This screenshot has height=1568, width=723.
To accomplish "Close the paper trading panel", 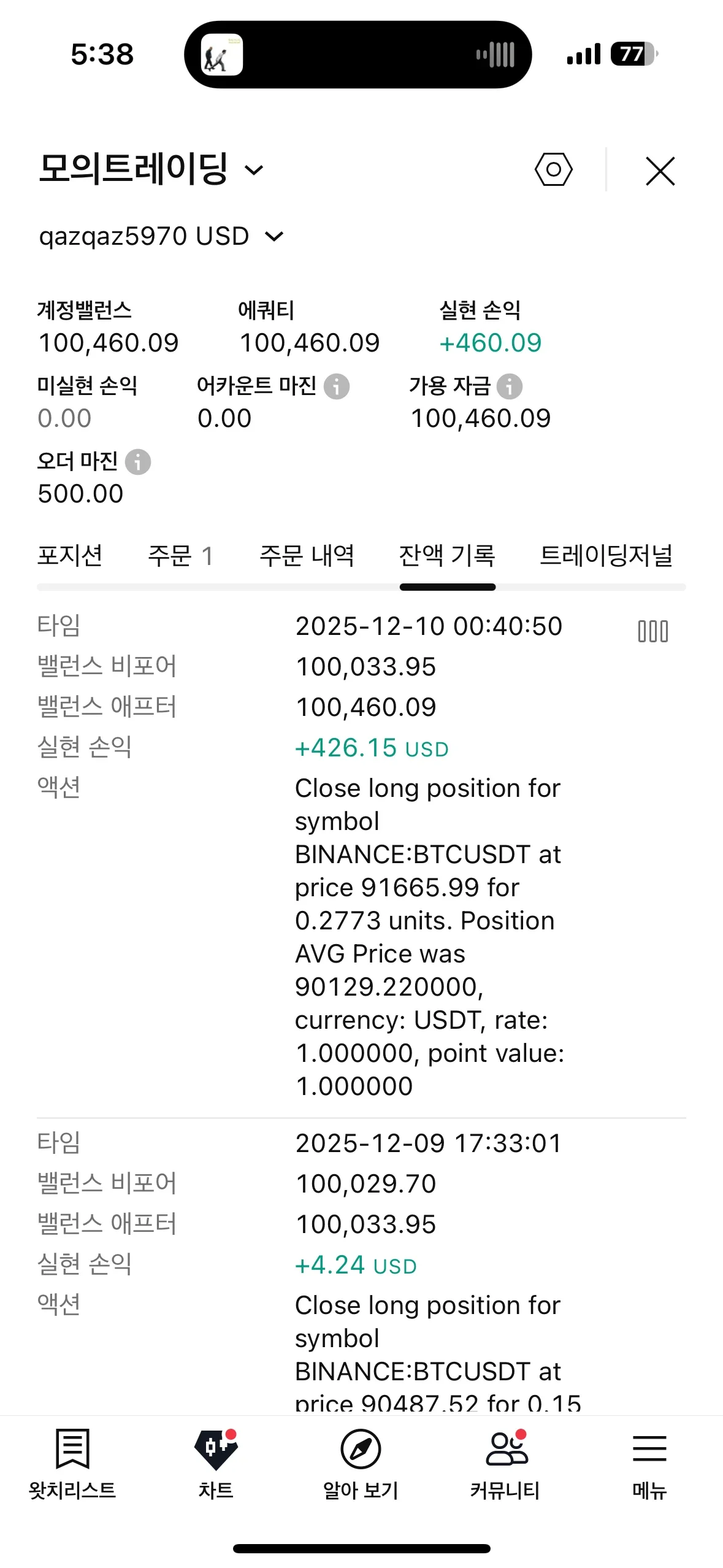I will coord(660,171).
